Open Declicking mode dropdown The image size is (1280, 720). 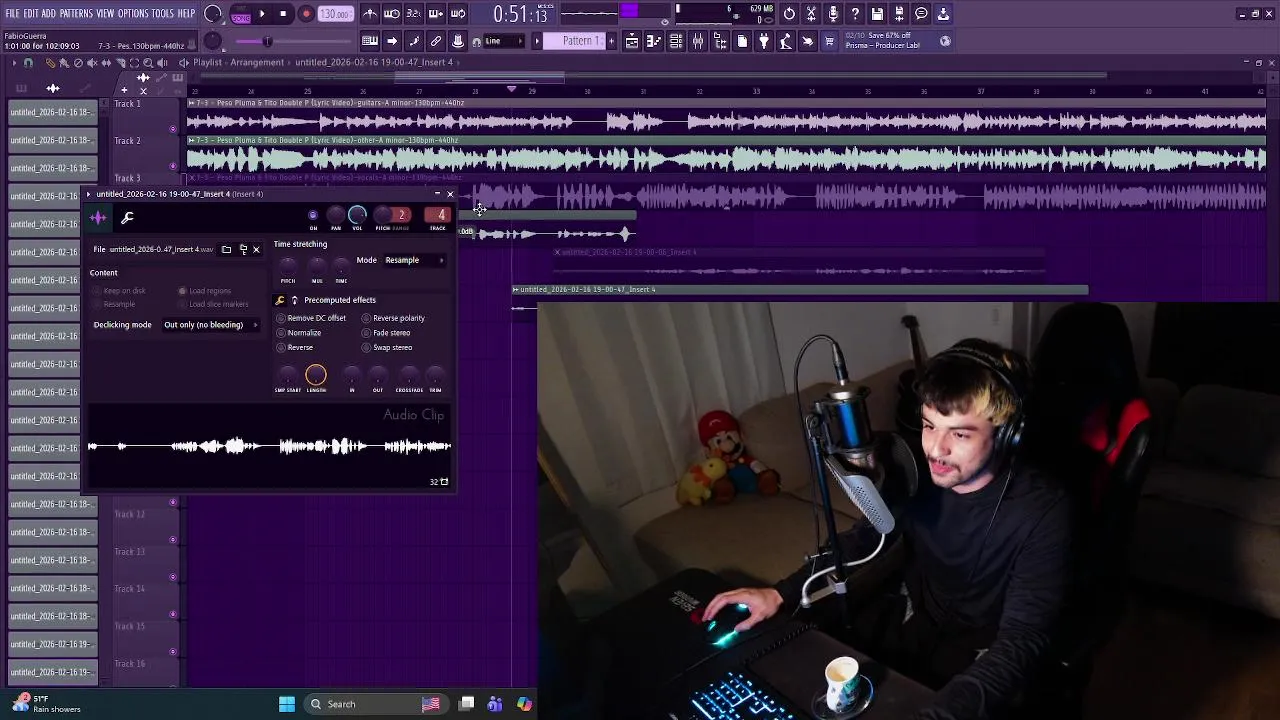click(x=211, y=325)
